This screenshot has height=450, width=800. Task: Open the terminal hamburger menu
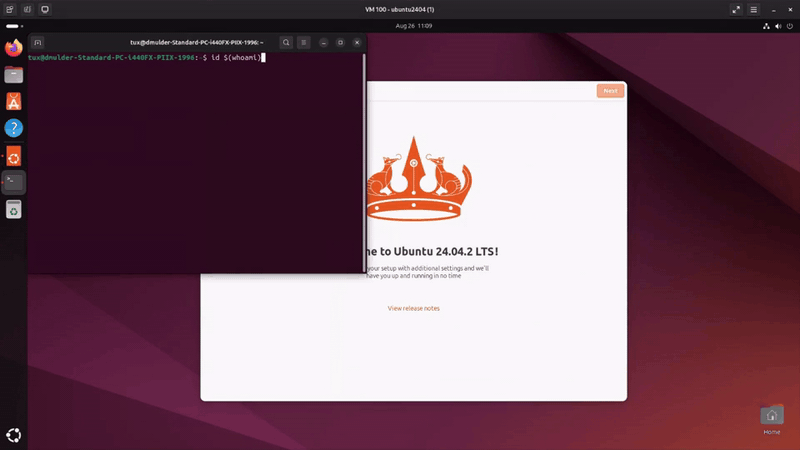pyautogui.click(x=304, y=42)
